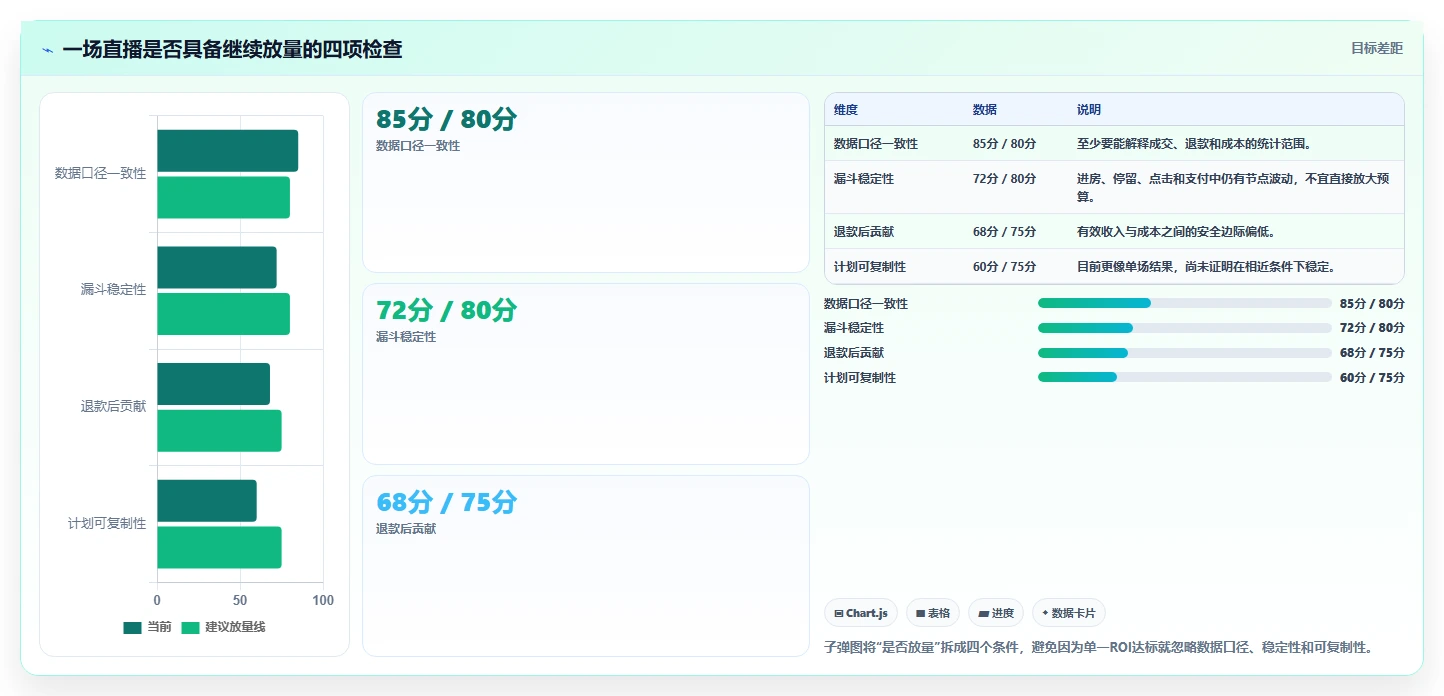Click 68分 / 75分 in the table
The width and height of the screenshot is (1444, 696).
tap(1005, 232)
